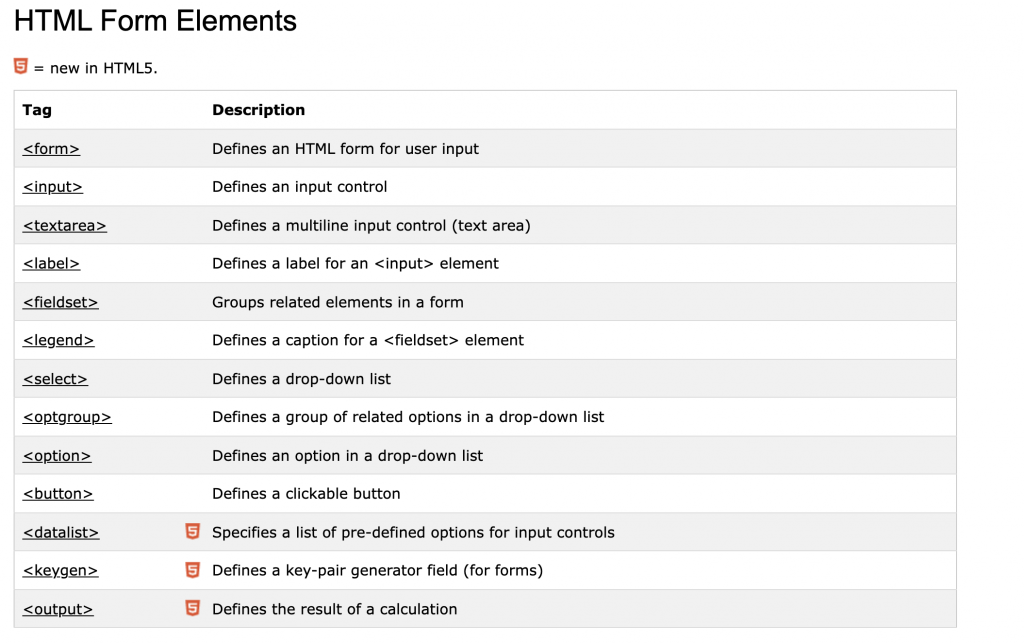Click the HTML5 icon beside the output row
Viewport: 1024px width, 643px height.
(x=192, y=608)
